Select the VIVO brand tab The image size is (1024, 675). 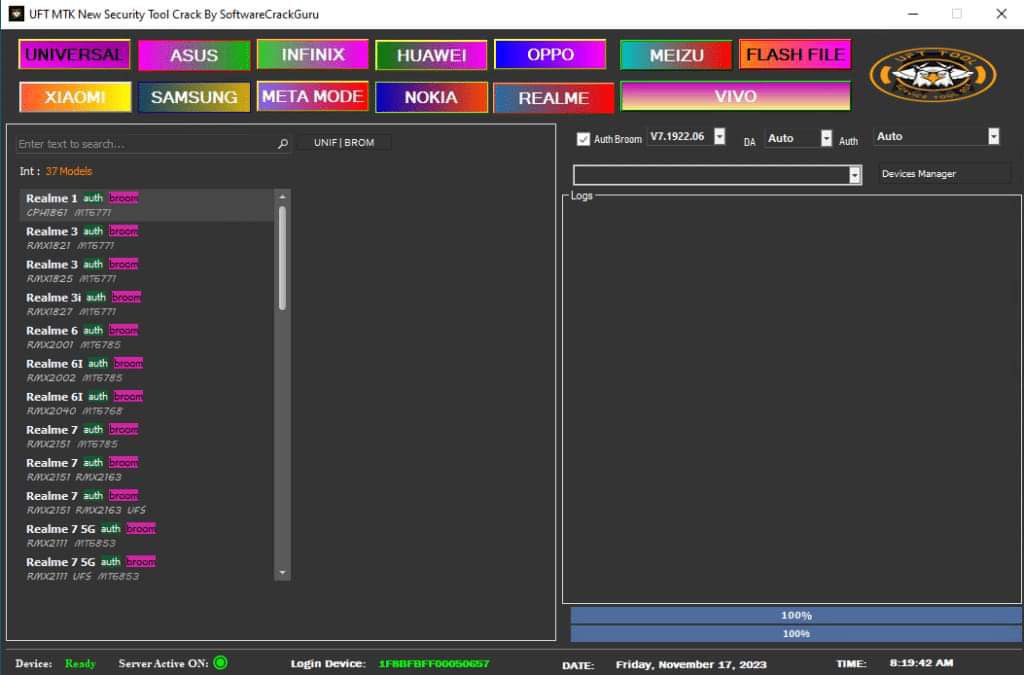coord(735,97)
